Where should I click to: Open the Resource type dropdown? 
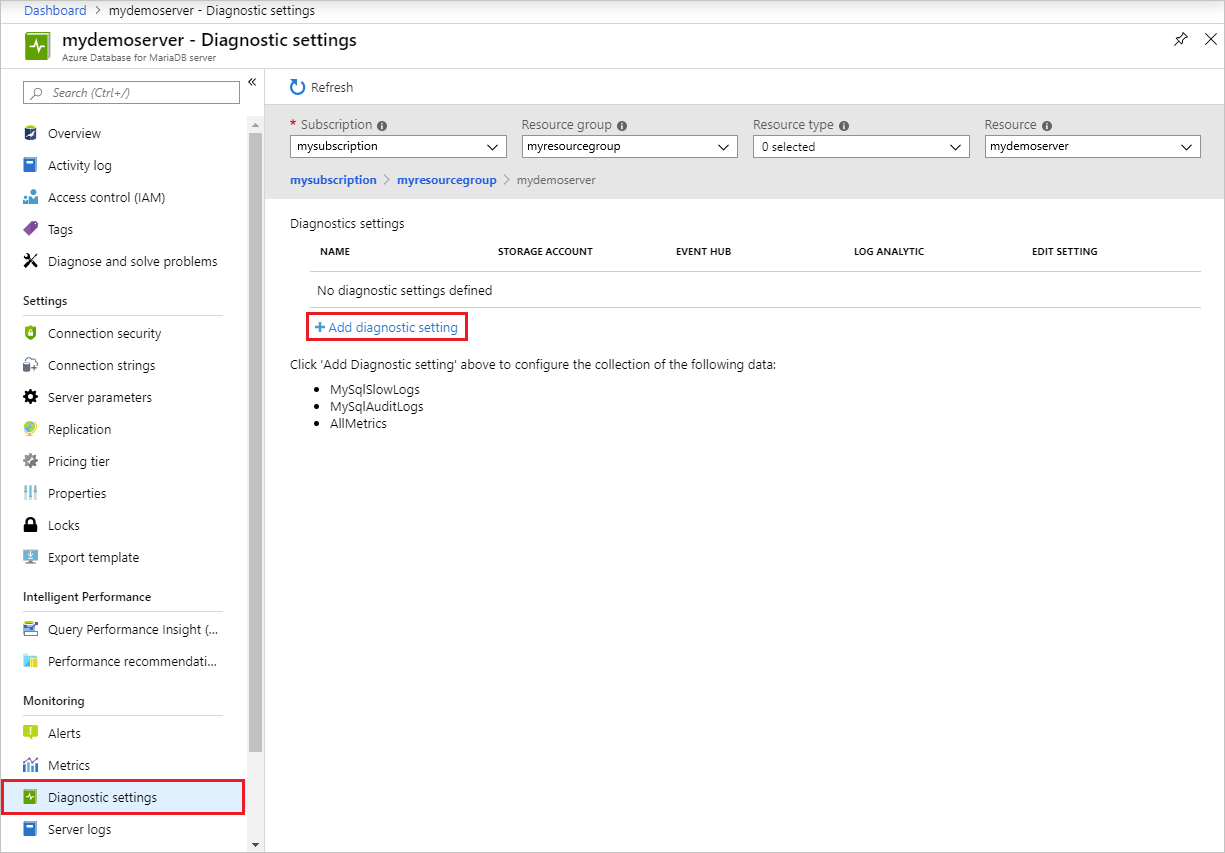click(x=860, y=146)
